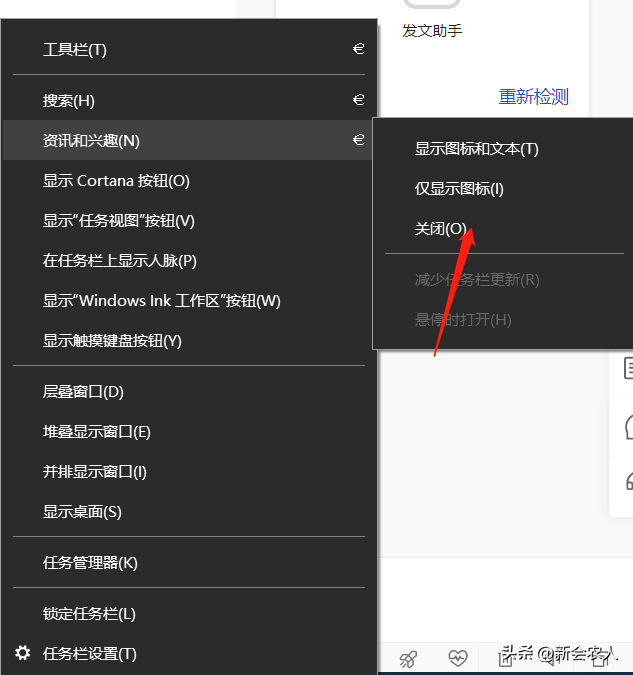Image resolution: width=633 pixels, height=675 pixels.
Task: Select 仅显示图标(I) in submenu
Action: (503, 189)
